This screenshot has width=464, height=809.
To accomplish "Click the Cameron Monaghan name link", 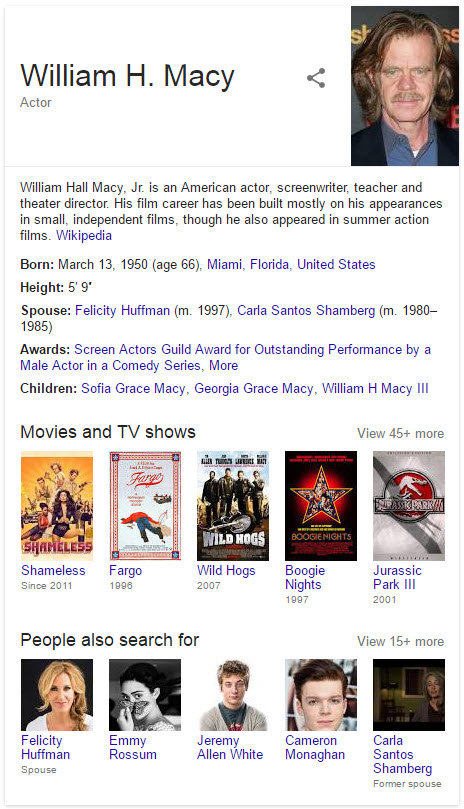I will [315, 747].
